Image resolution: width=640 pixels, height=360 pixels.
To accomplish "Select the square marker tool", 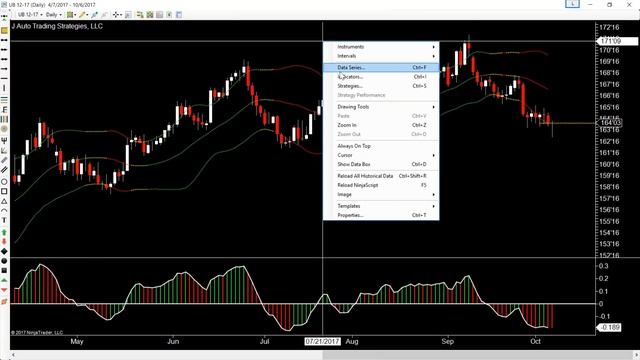I will click(4, 270).
